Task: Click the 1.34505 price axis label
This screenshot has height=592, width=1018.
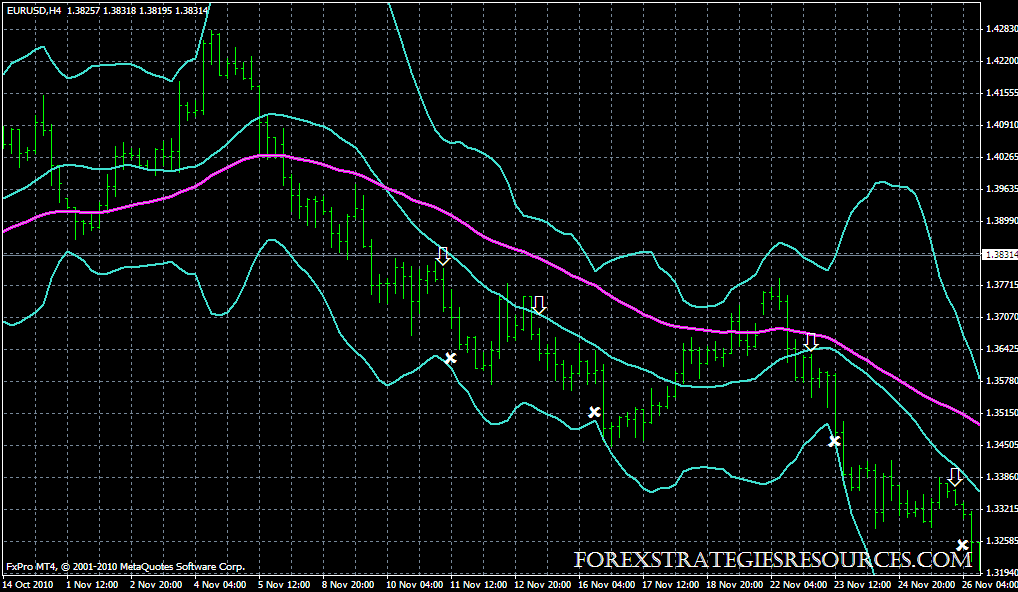Action: (x=1001, y=445)
